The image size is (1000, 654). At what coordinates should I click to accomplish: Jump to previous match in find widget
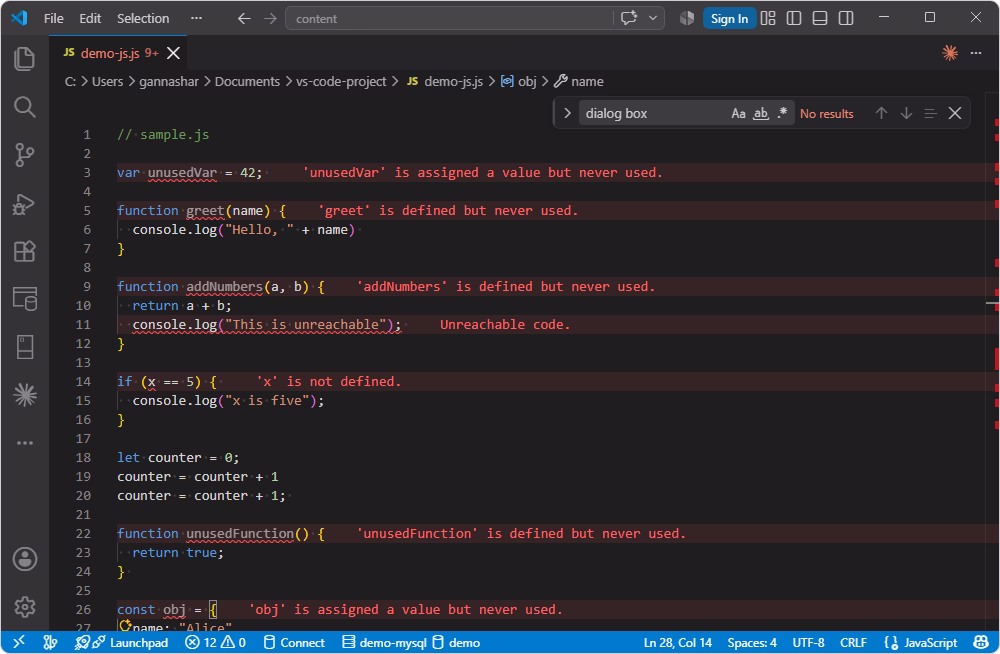coord(881,114)
